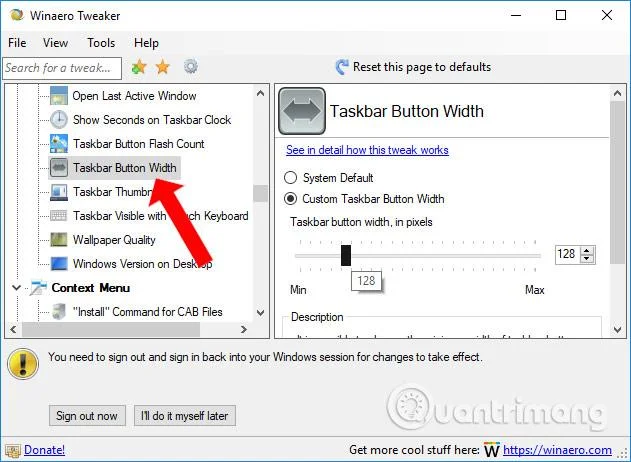
Task: Select Show Seconds on Taskbar Clock item
Action: (152, 120)
